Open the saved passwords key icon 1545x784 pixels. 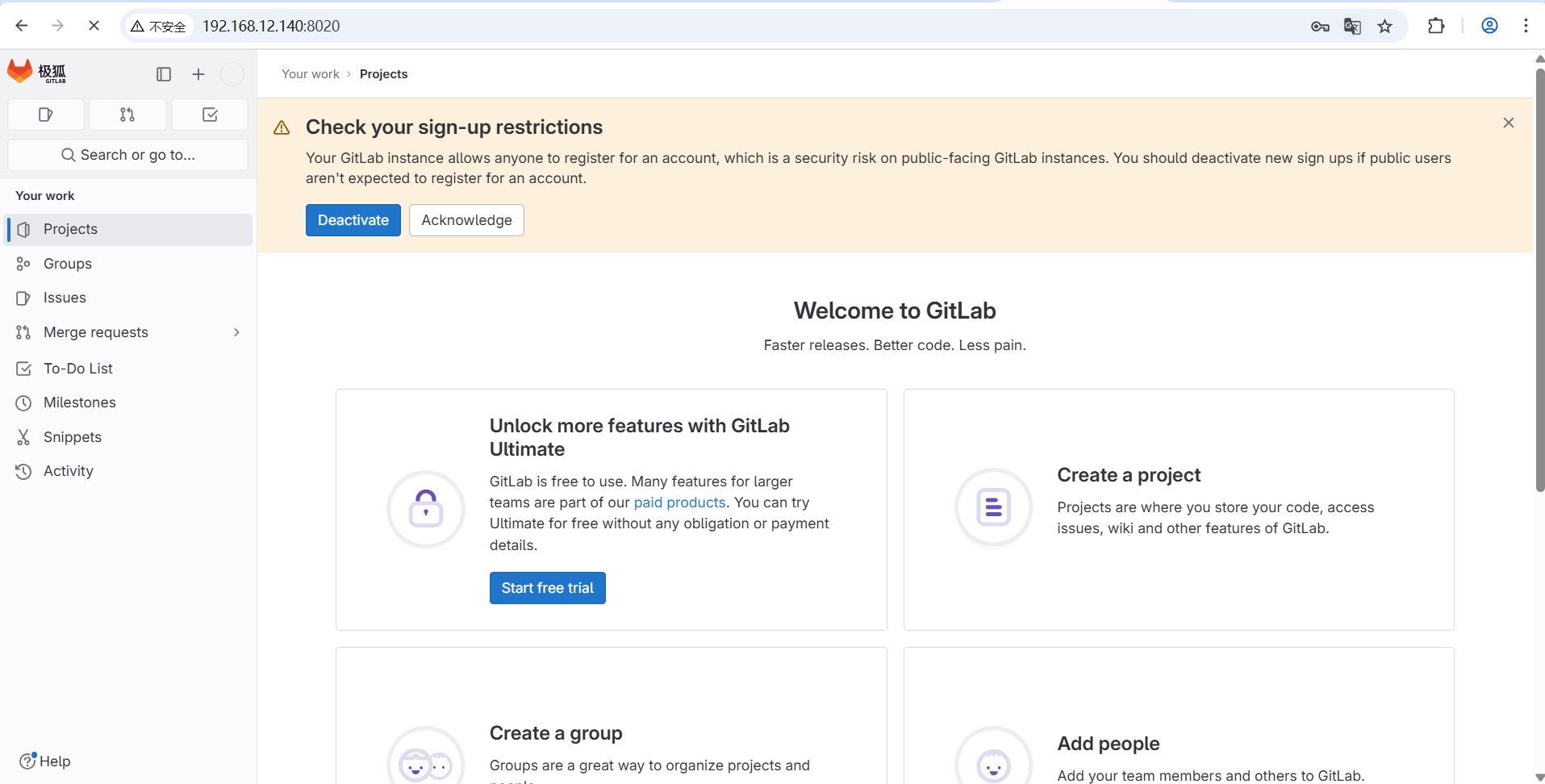coord(1320,27)
